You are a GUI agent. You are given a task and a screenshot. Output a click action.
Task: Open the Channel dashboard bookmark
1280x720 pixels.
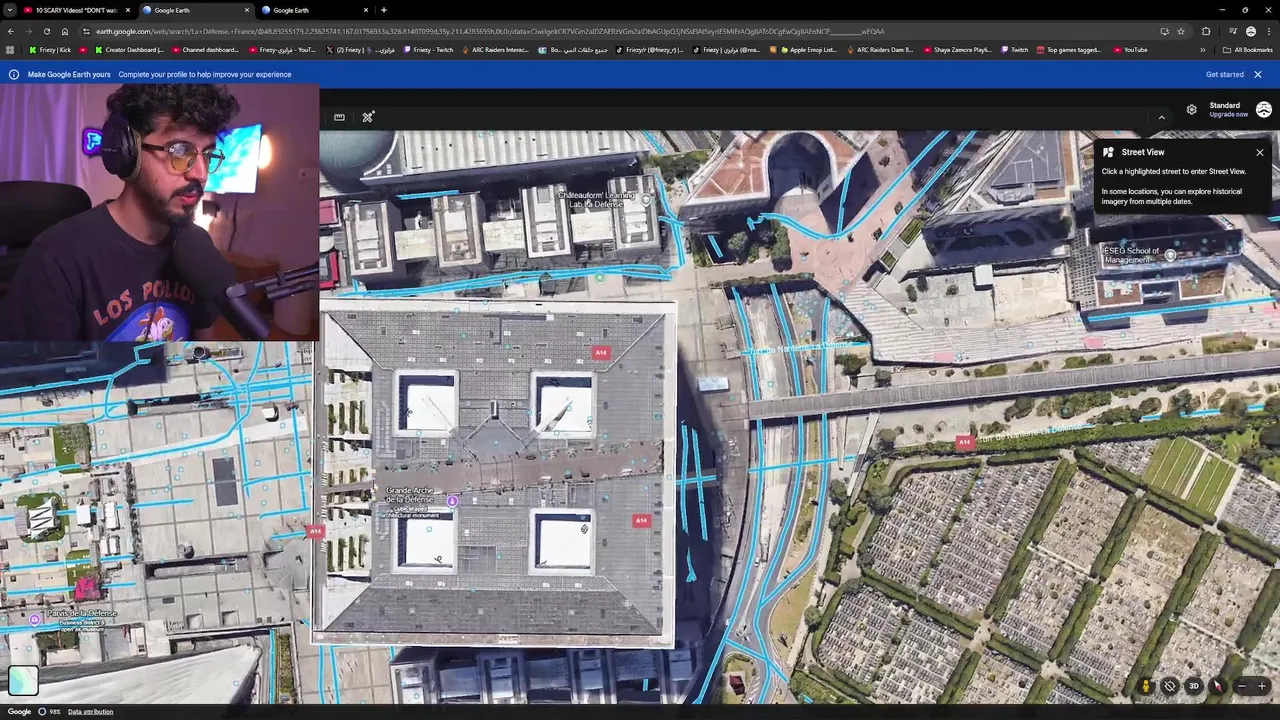tap(206, 50)
